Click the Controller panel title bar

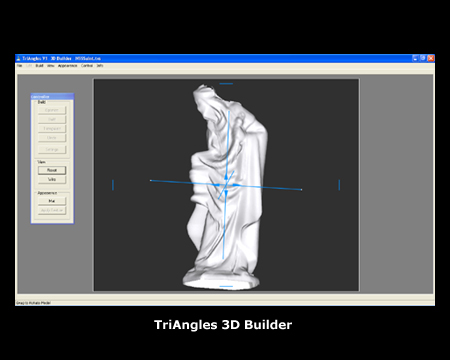tap(52, 96)
